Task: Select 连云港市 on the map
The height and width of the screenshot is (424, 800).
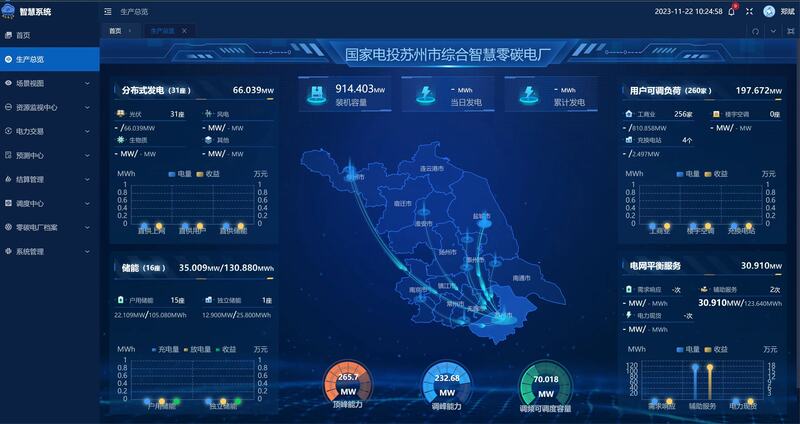Action: [432, 168]
